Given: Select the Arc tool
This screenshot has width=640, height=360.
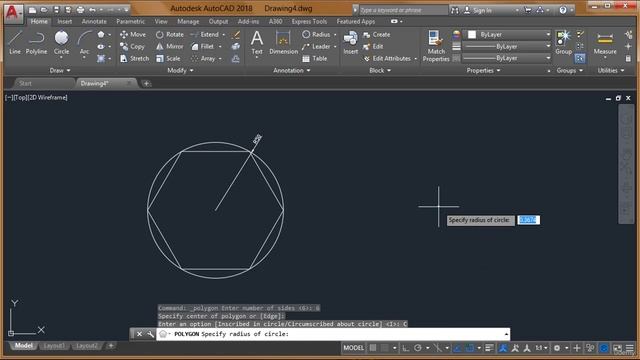Looking at the screenshot, I should (84, 42).
